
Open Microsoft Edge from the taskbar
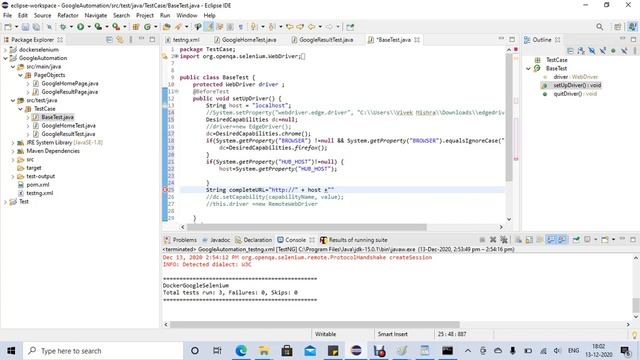tap(241, 351)
